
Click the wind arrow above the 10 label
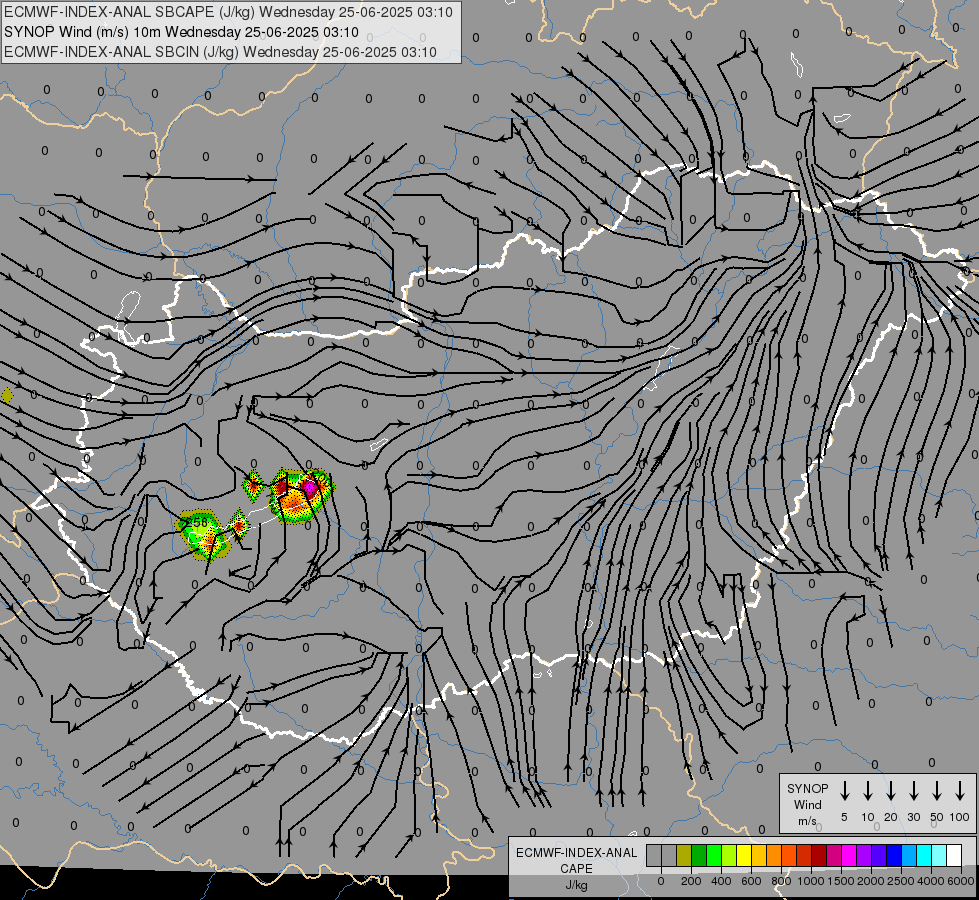[868, 791]
